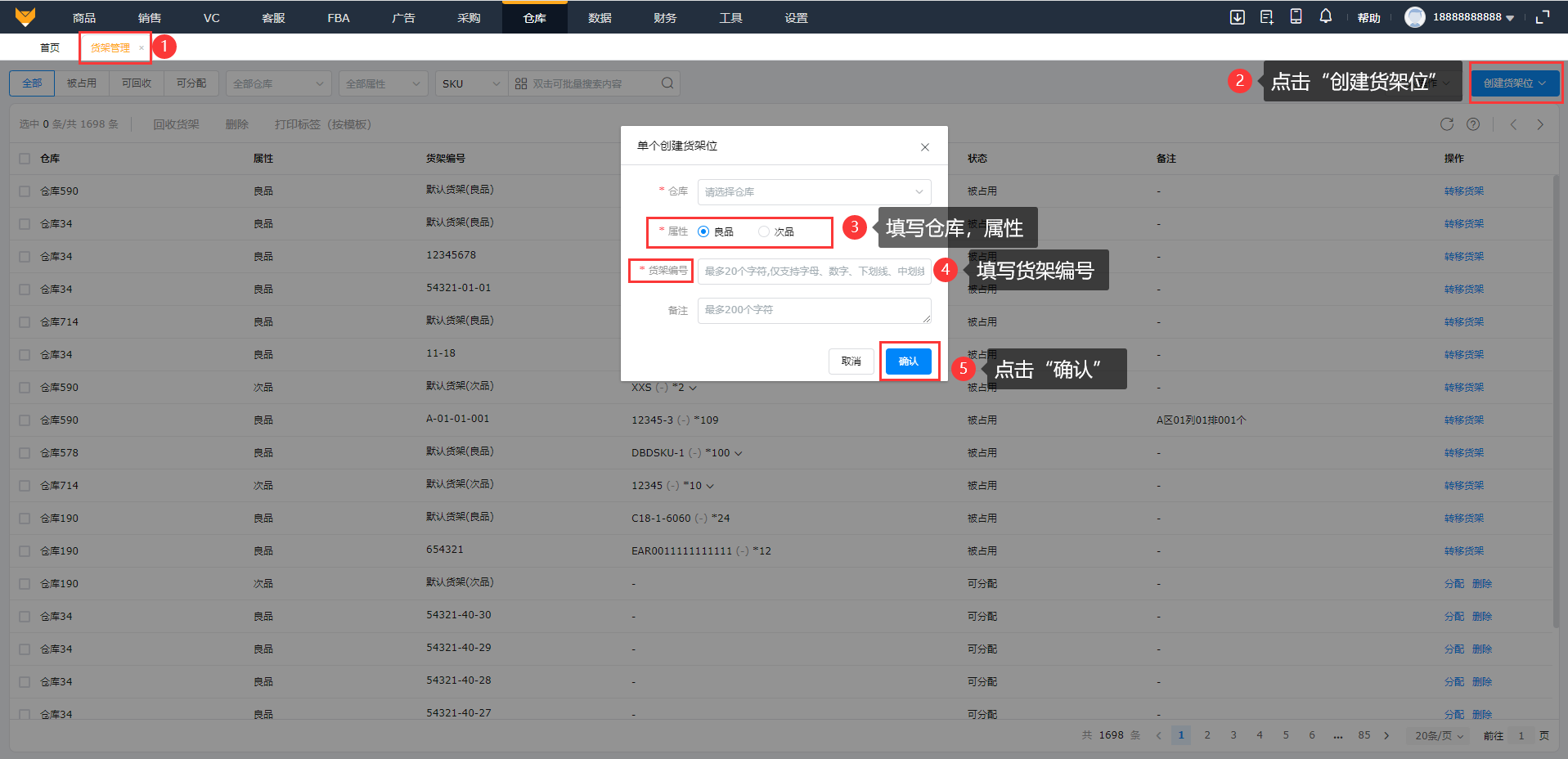Viewport: 1568px width, 759px height.
Task: Open the FBA menu
Action: 339,17
